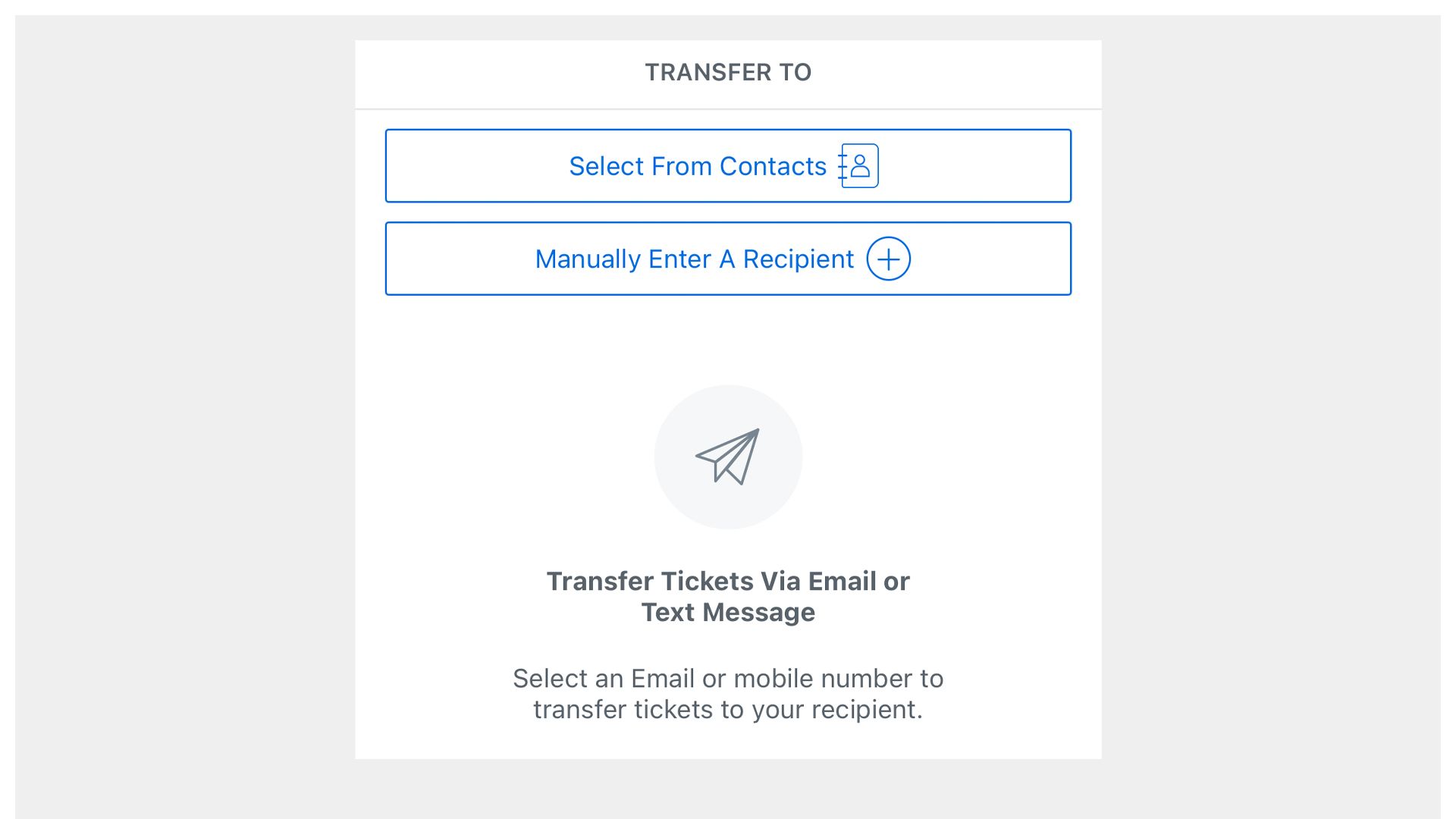Click the email or mobile number instruction text
This screenshot has width=1456, height=819.
[728, 679]
